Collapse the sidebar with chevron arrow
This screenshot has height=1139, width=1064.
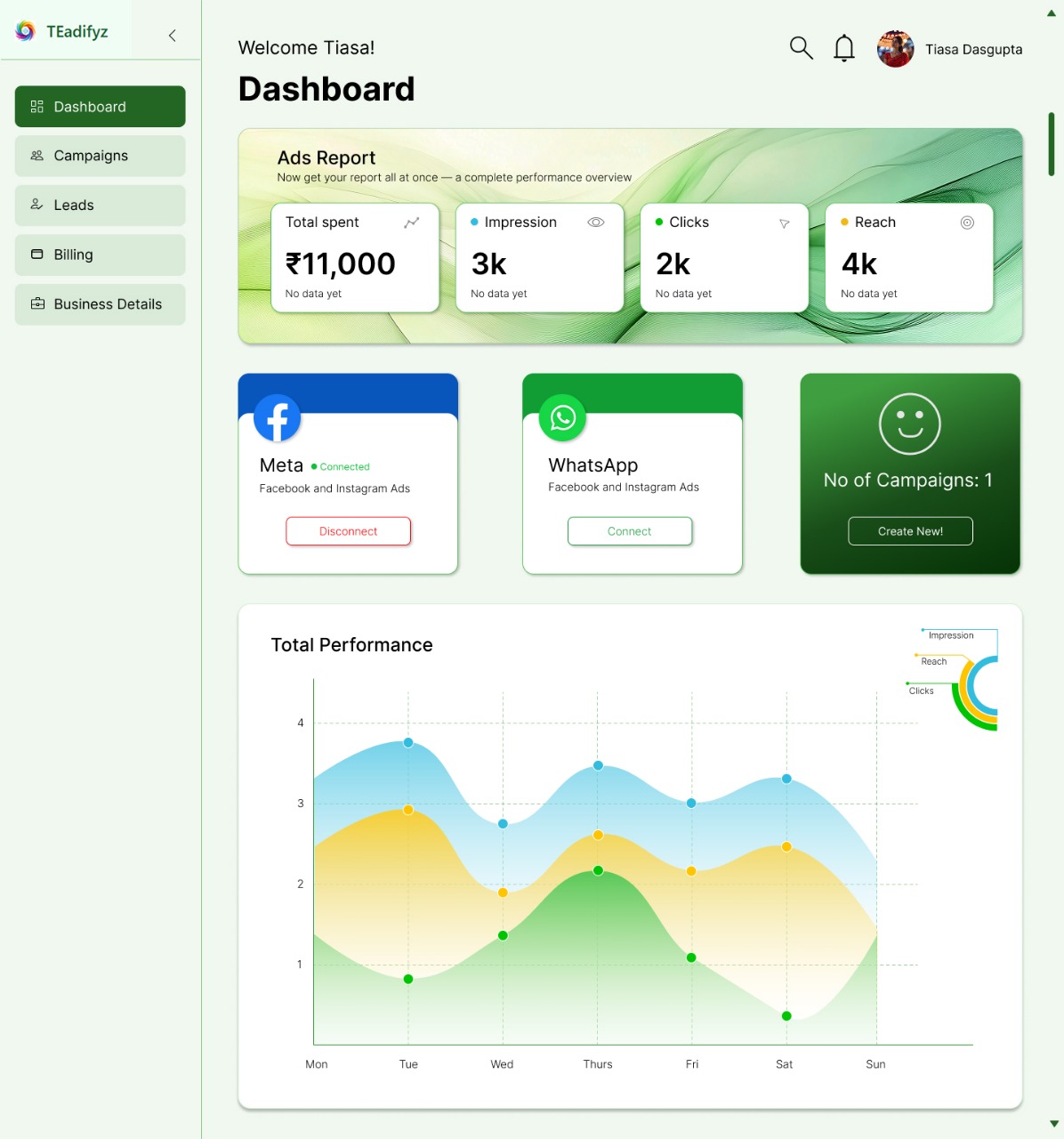pos(172,36)
